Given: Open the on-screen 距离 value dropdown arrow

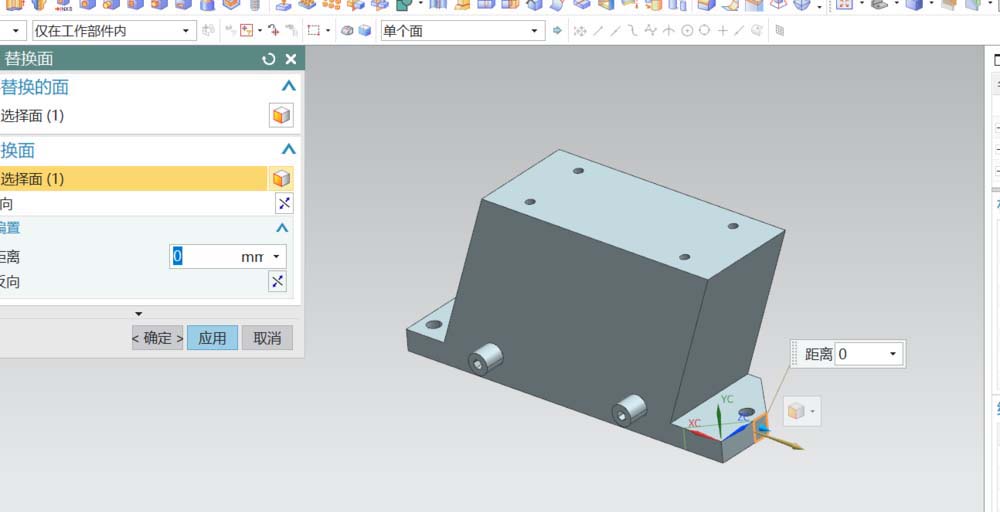Looking at the screenshot, I should point(892,354).
